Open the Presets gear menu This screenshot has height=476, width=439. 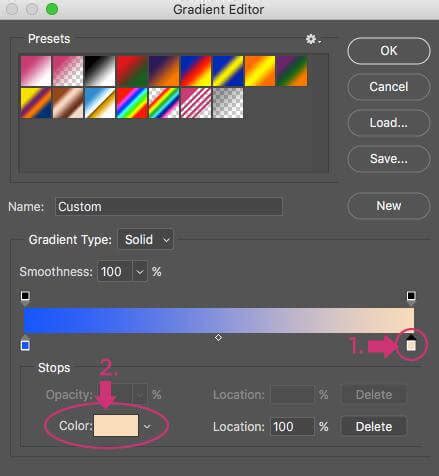point(313,39)
